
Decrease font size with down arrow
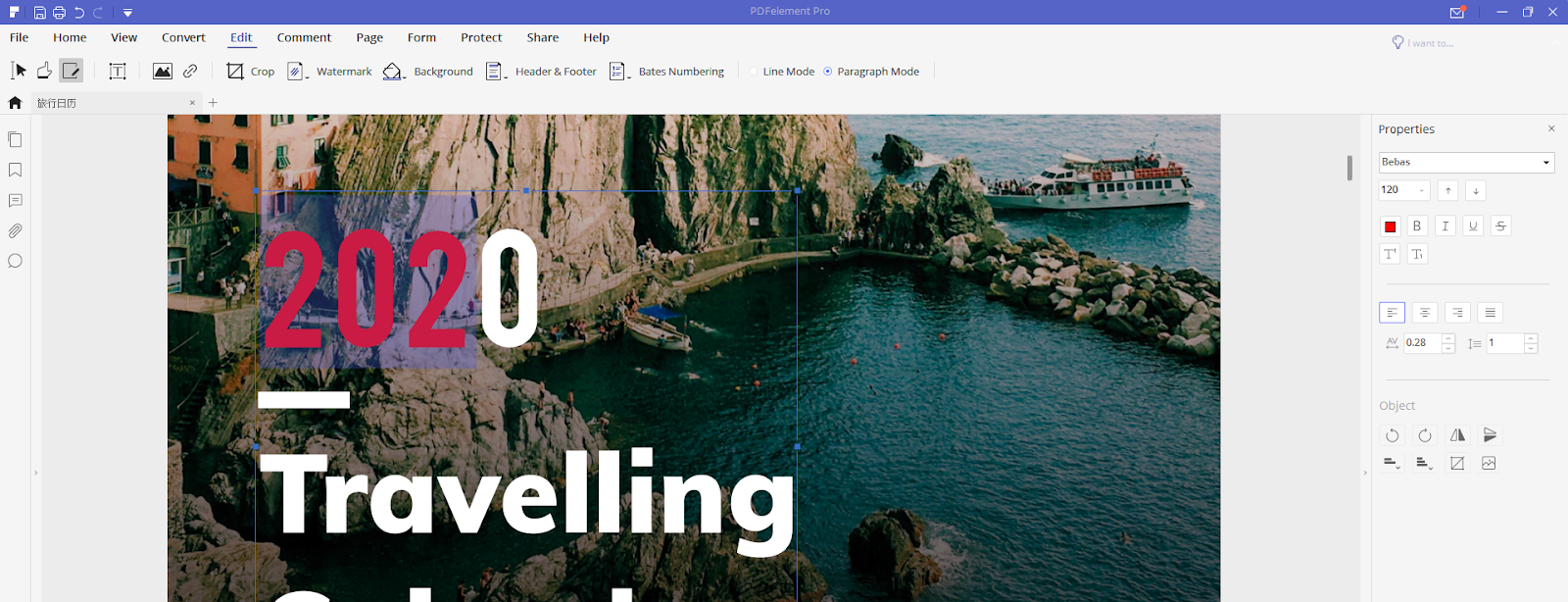(x=1476, y=190)
